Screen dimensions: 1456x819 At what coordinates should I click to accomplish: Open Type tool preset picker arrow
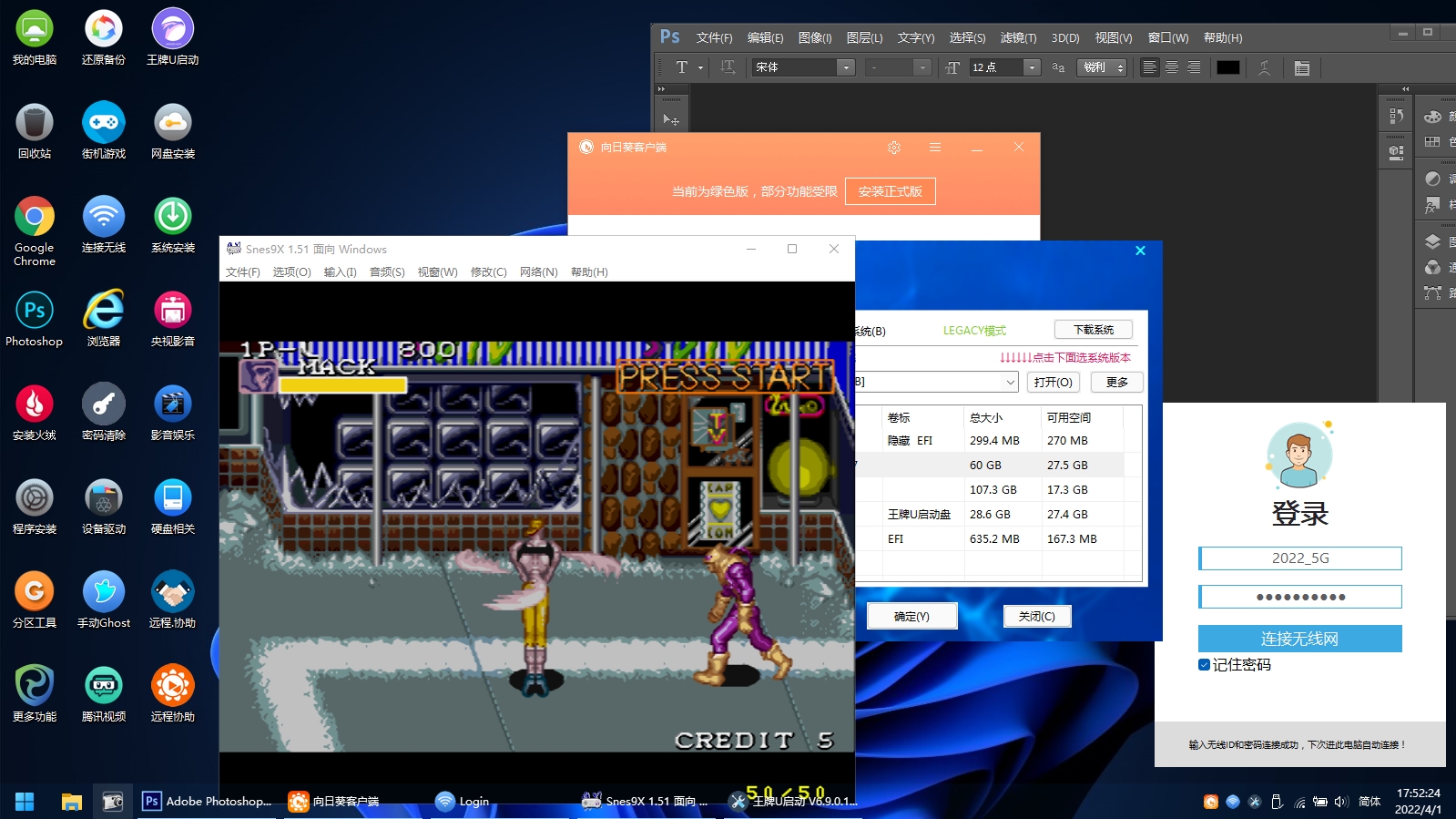[x=700, y=67]
